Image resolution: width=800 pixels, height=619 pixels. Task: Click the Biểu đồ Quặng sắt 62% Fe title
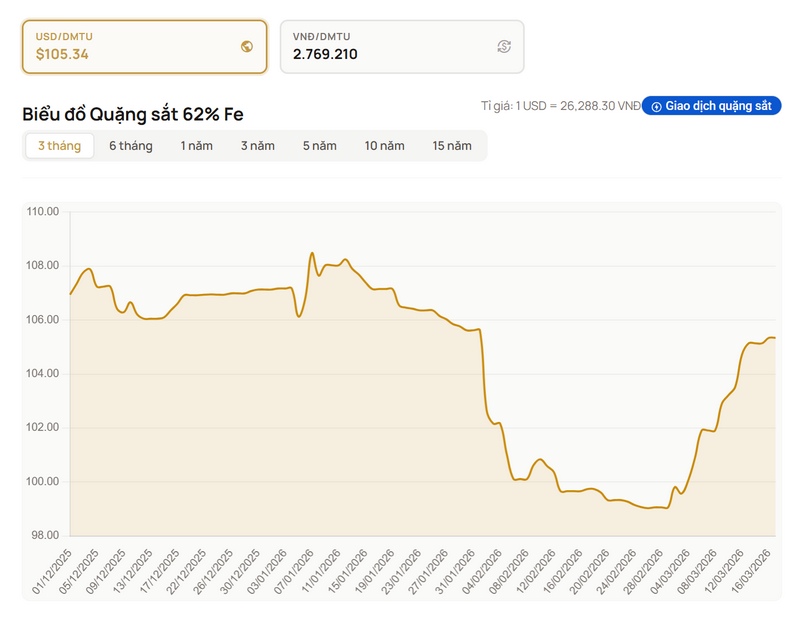[x=133, y=114]
